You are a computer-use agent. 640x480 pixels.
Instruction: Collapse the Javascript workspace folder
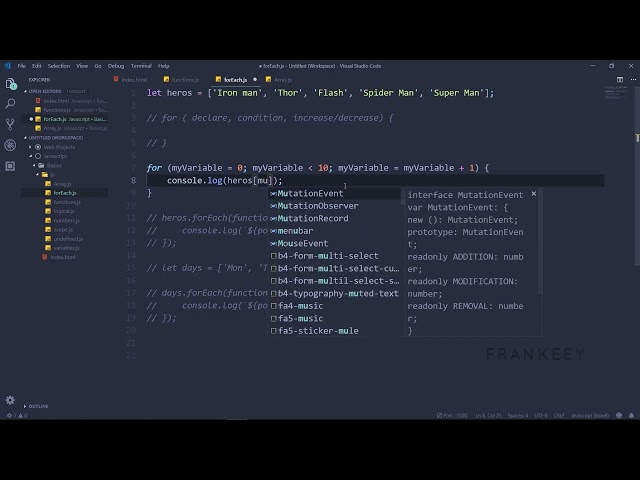(x=55, y=156)
